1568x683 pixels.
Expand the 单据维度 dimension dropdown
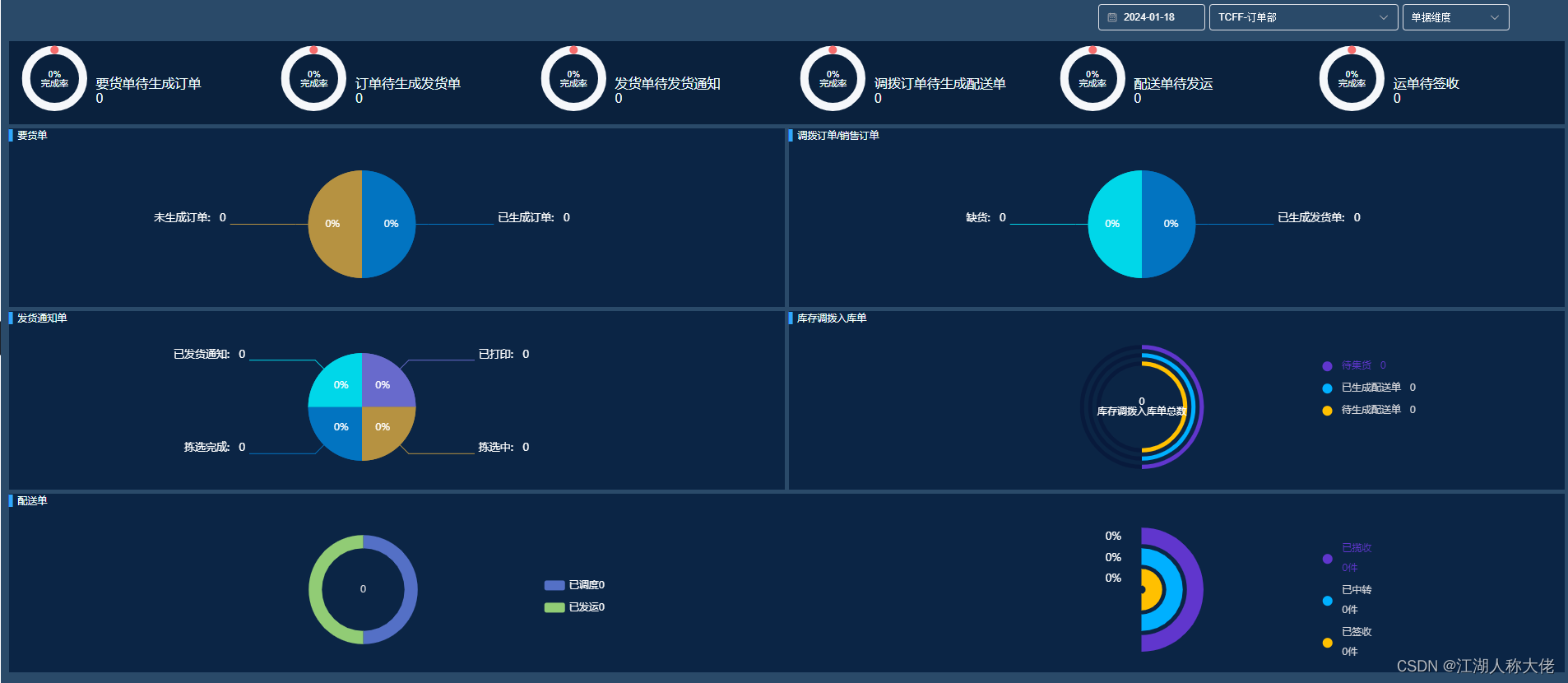tap(1455, 17)
